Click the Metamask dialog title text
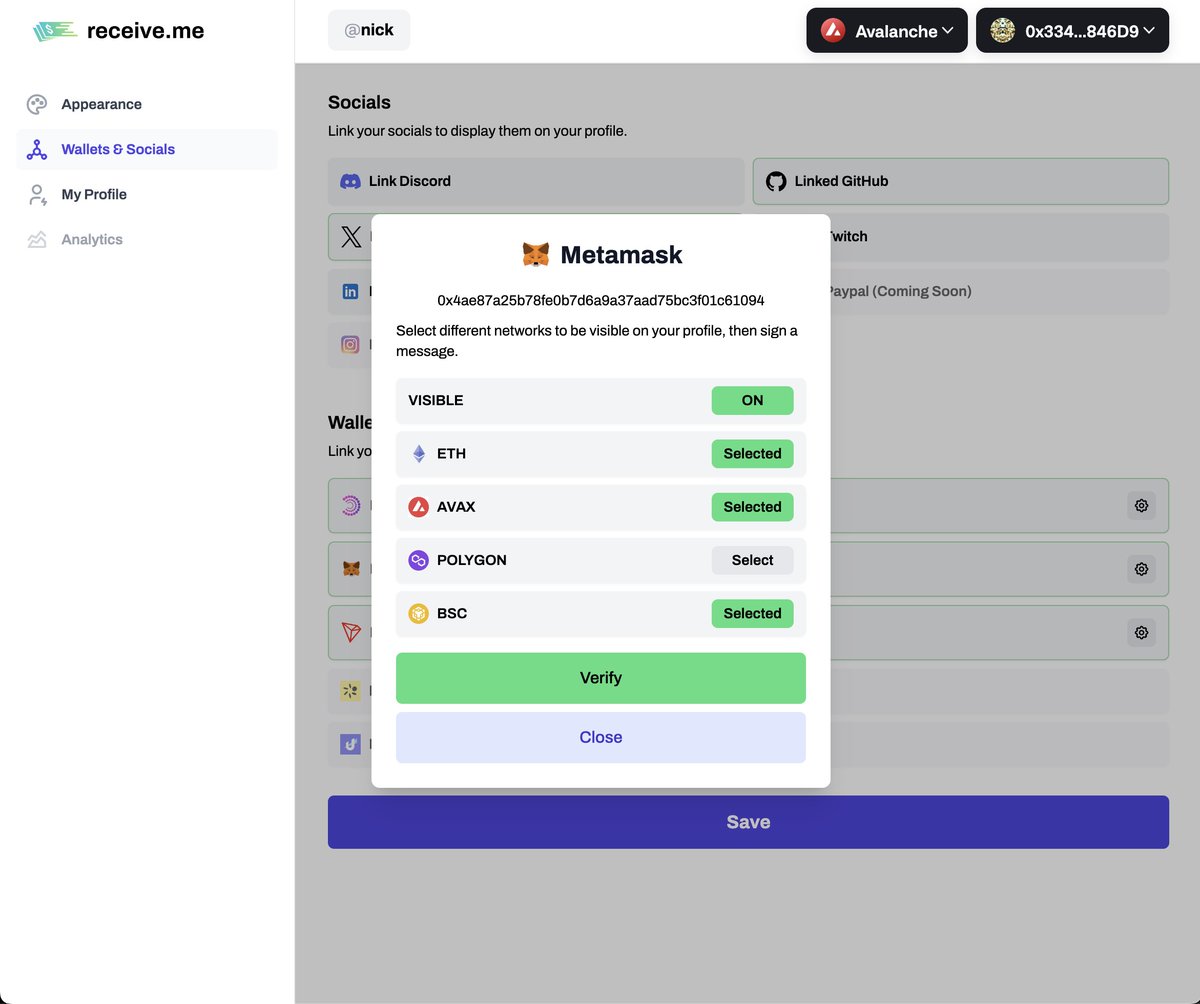1200x1004 pixels. 621,255
